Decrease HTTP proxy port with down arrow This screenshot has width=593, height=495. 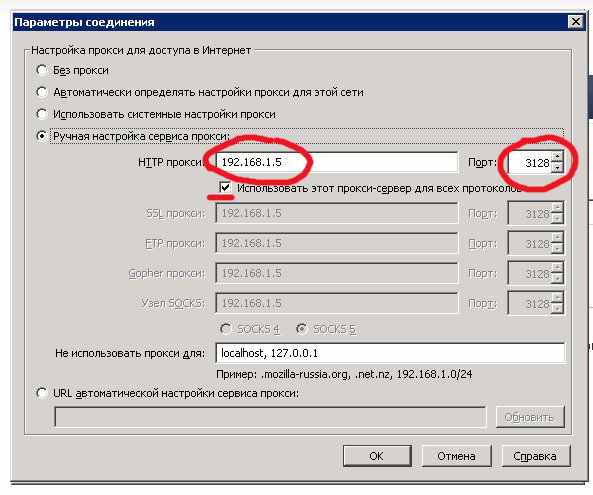click(x=557, y=168)
